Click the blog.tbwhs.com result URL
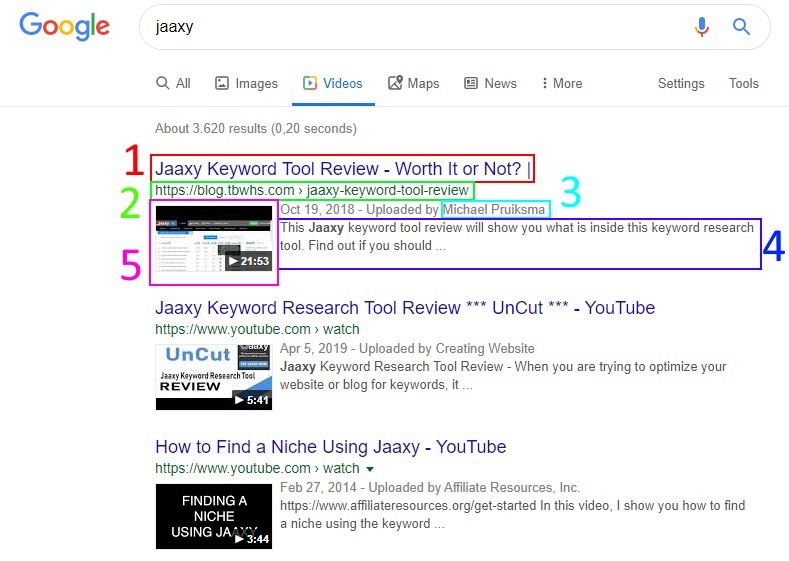The height and width of the screenshot is (561, 789). coord(312,190)
